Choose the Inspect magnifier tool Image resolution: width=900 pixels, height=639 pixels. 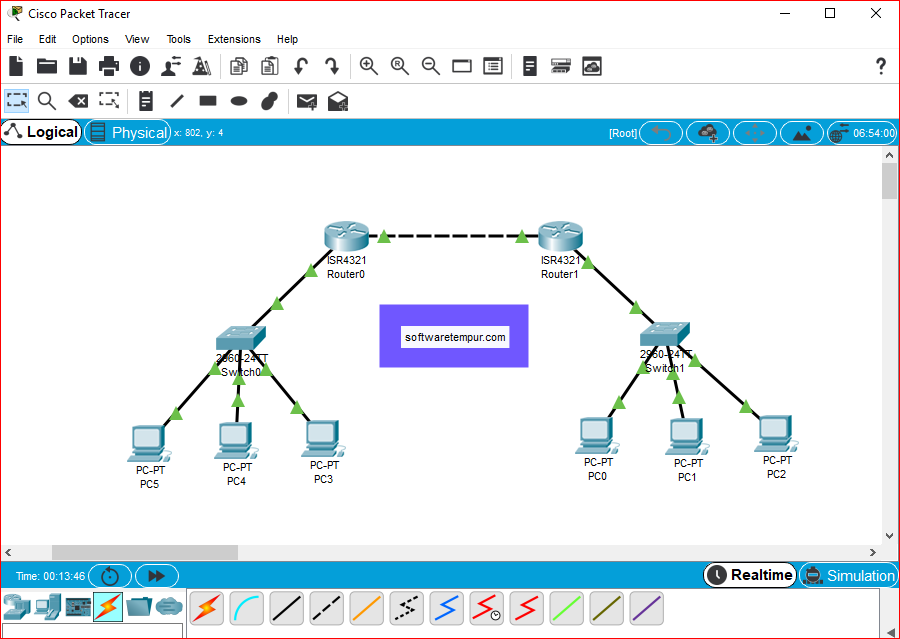47,101
